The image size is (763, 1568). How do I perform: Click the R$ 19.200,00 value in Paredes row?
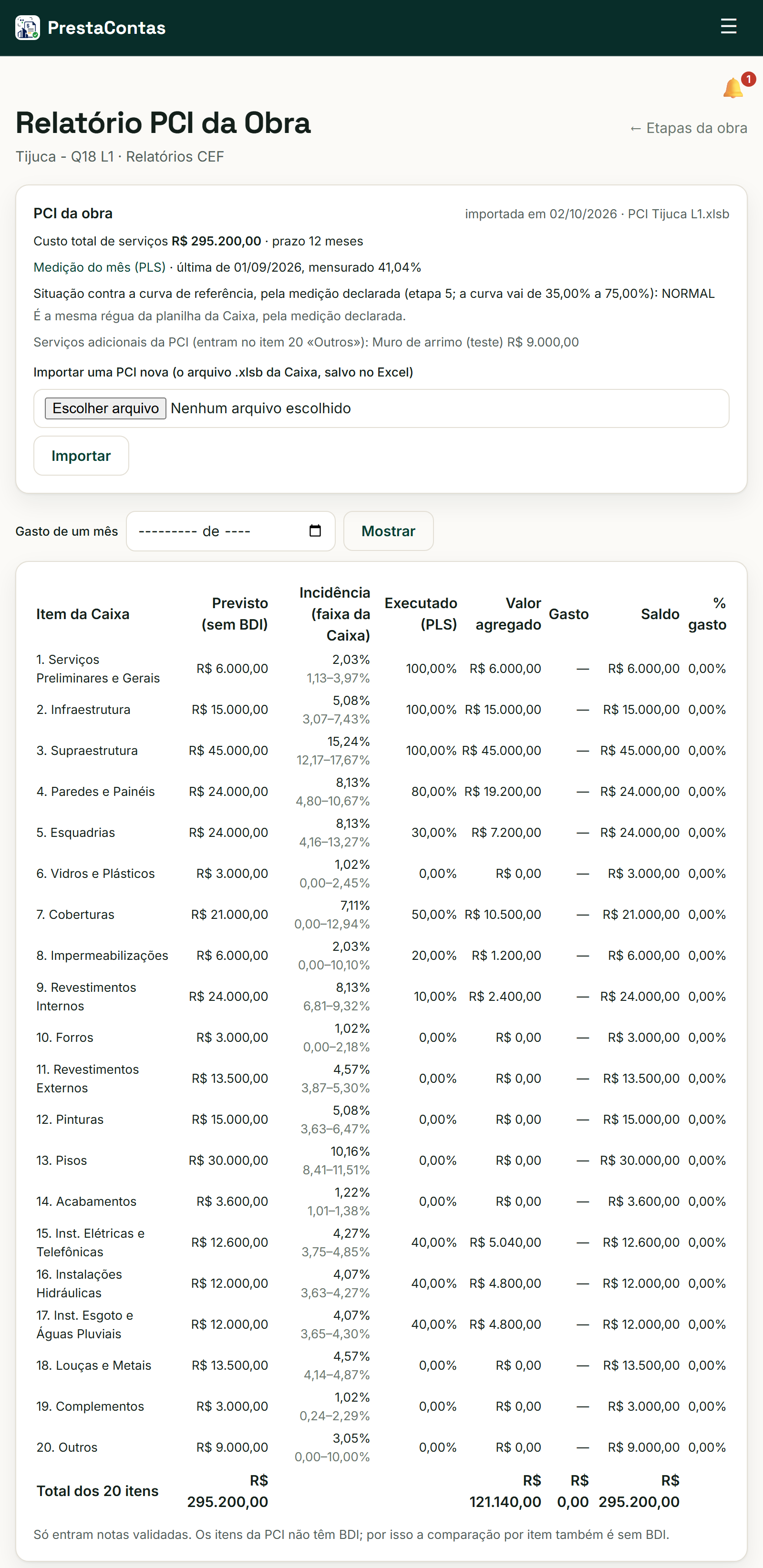coord(502,791)
